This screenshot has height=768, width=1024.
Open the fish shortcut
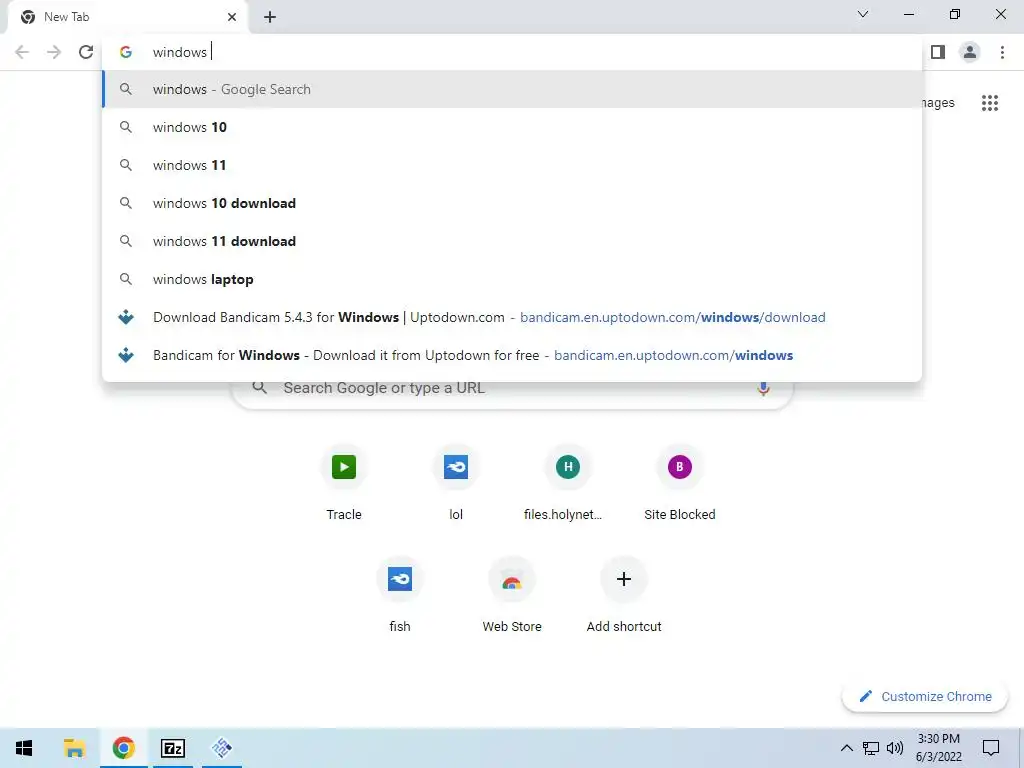coord(400,595)
